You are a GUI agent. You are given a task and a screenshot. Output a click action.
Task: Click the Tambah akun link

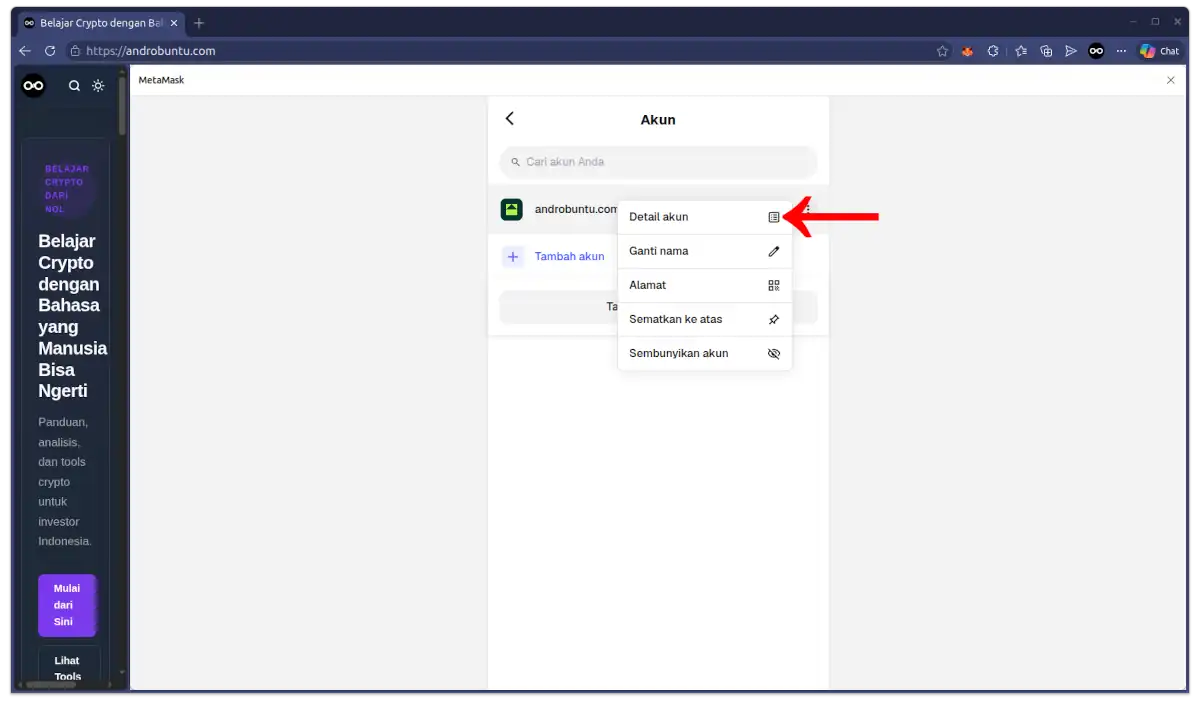click(569, 257)
